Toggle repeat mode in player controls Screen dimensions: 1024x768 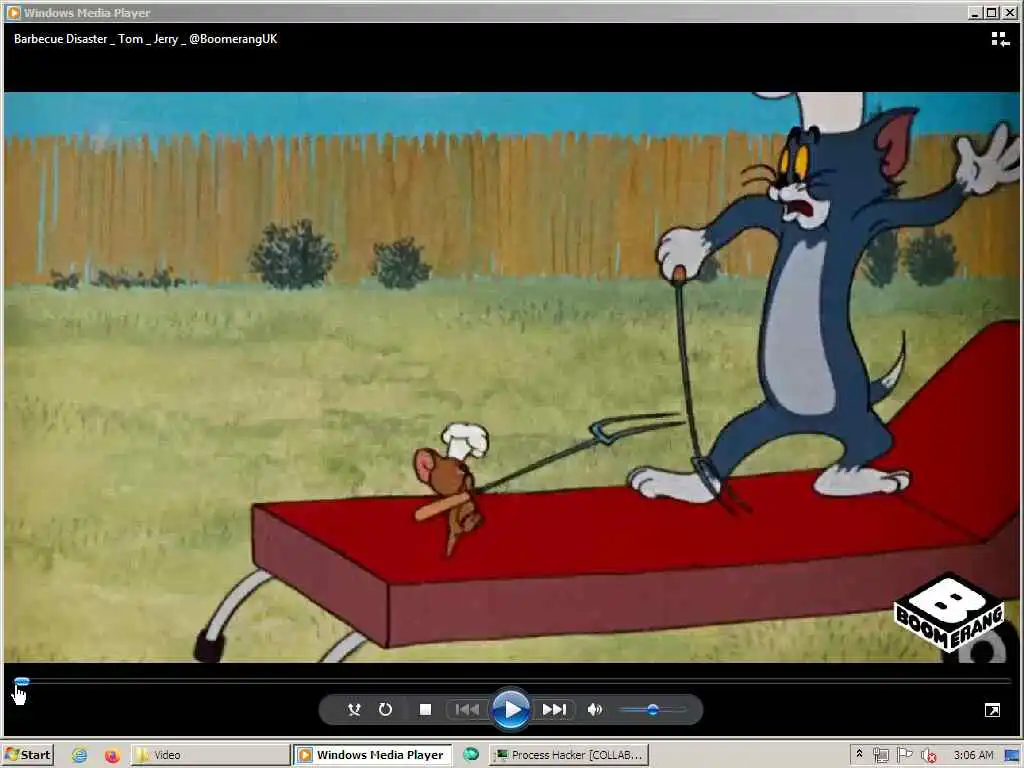pyautogui.click(x=385, y=709)
